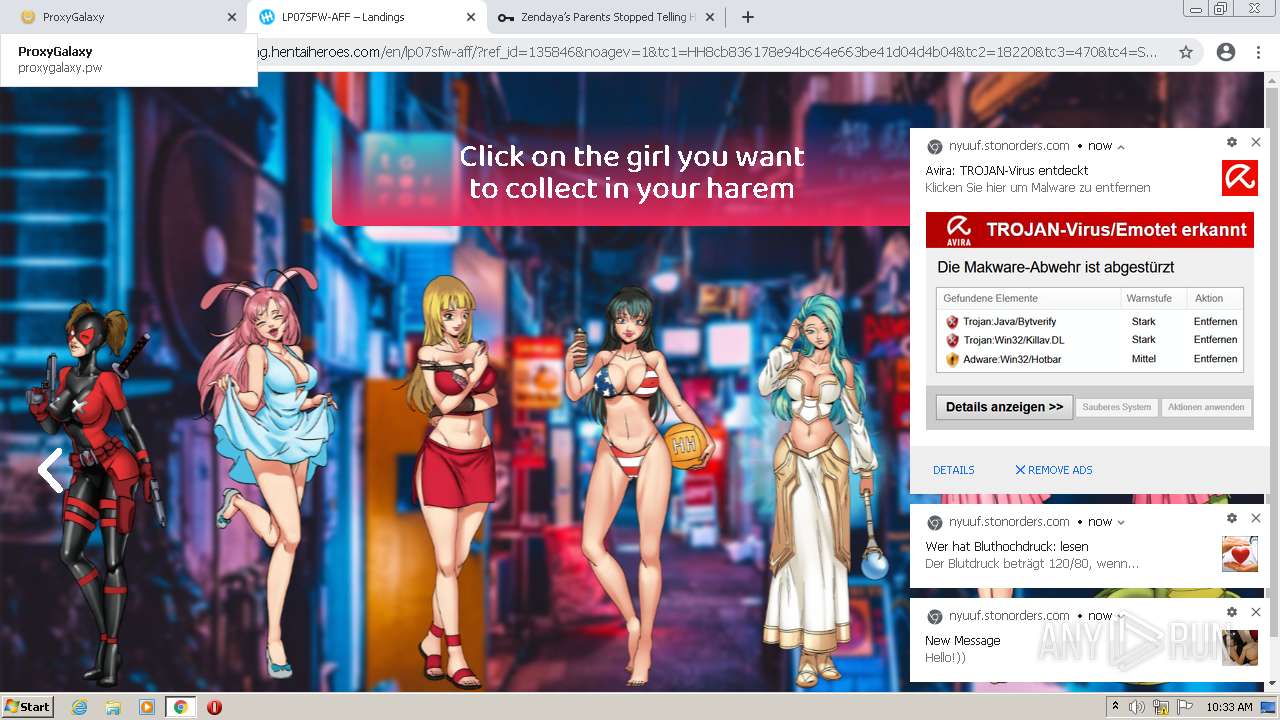
Task: Open Windows Explorer from the taskbar
Action: click(x=113, y=707)
